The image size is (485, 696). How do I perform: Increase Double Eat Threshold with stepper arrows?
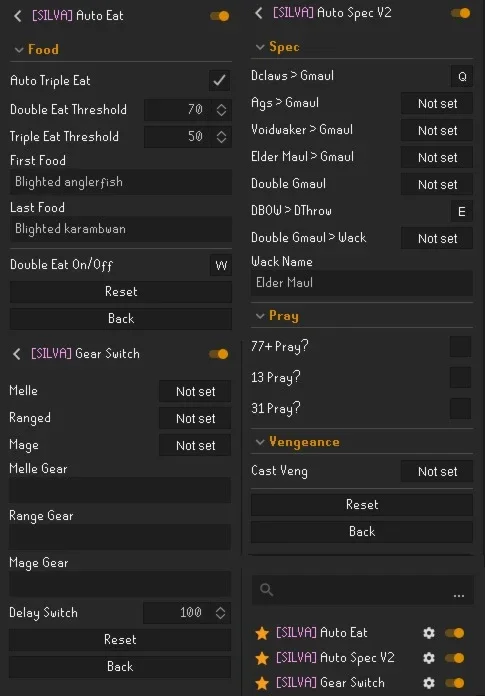[x=221, y=106]
